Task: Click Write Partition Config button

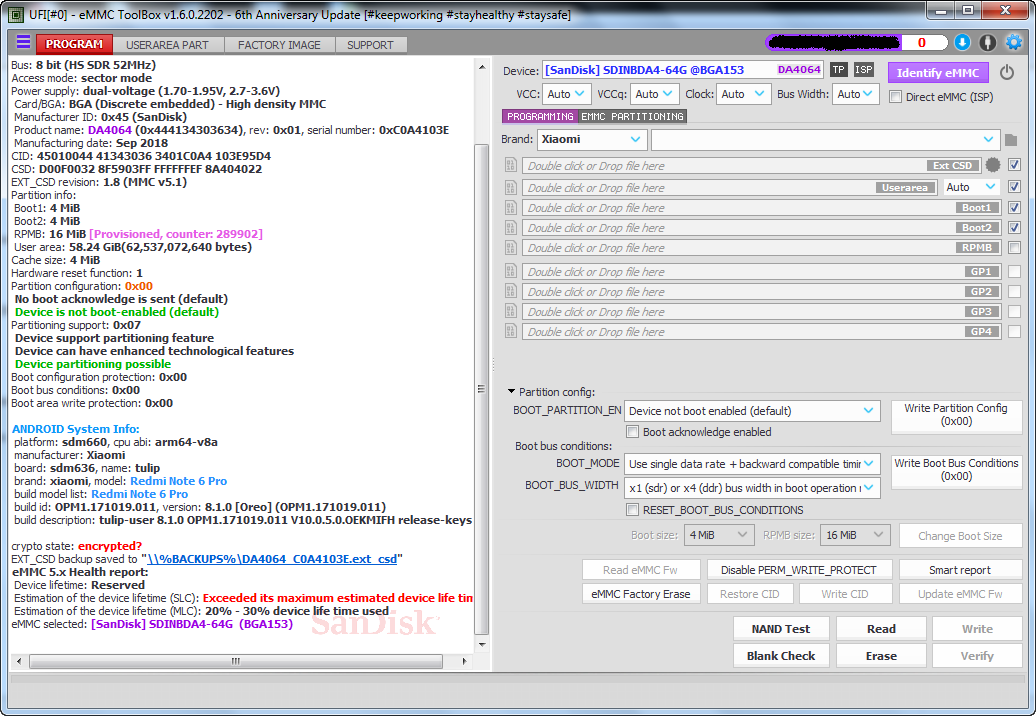Action: pos(956,415)
